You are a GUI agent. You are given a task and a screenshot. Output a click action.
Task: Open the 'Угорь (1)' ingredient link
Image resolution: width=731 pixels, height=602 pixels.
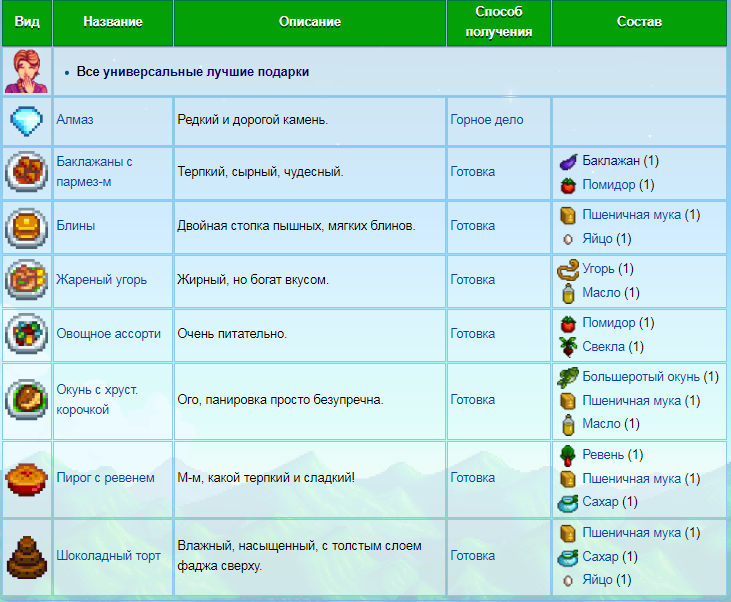click(x=607, y=269)
